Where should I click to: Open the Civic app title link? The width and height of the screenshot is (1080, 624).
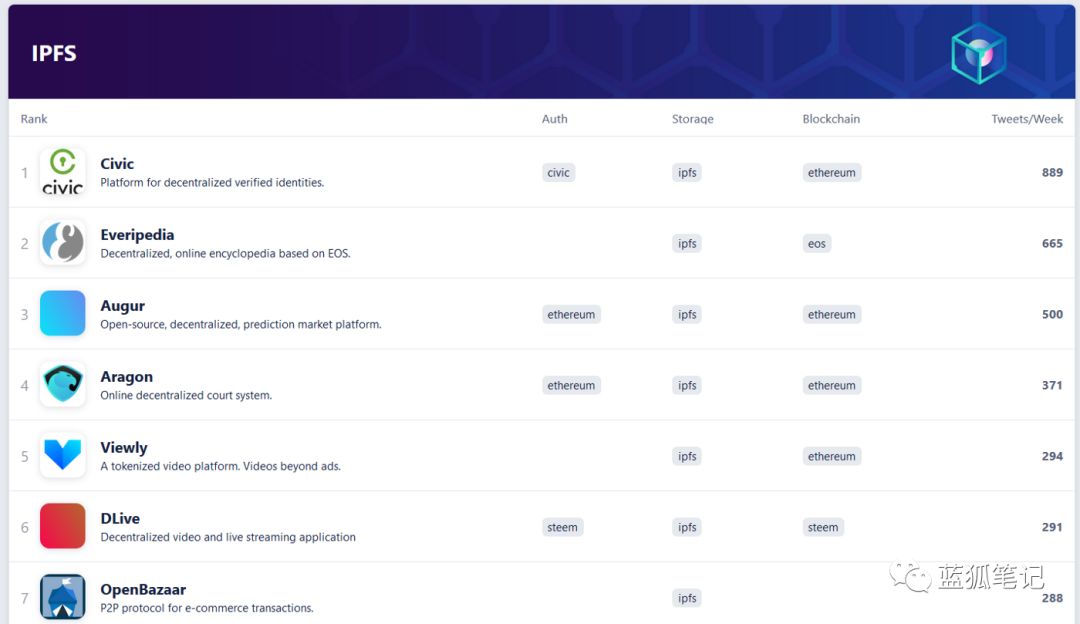(117, 164)
